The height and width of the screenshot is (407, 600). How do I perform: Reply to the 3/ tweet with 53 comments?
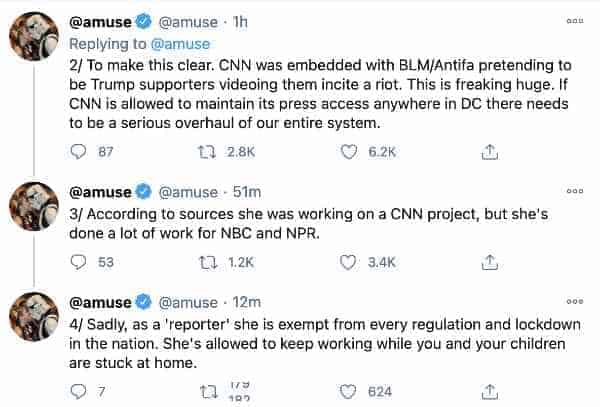click(x=78, y=262)
